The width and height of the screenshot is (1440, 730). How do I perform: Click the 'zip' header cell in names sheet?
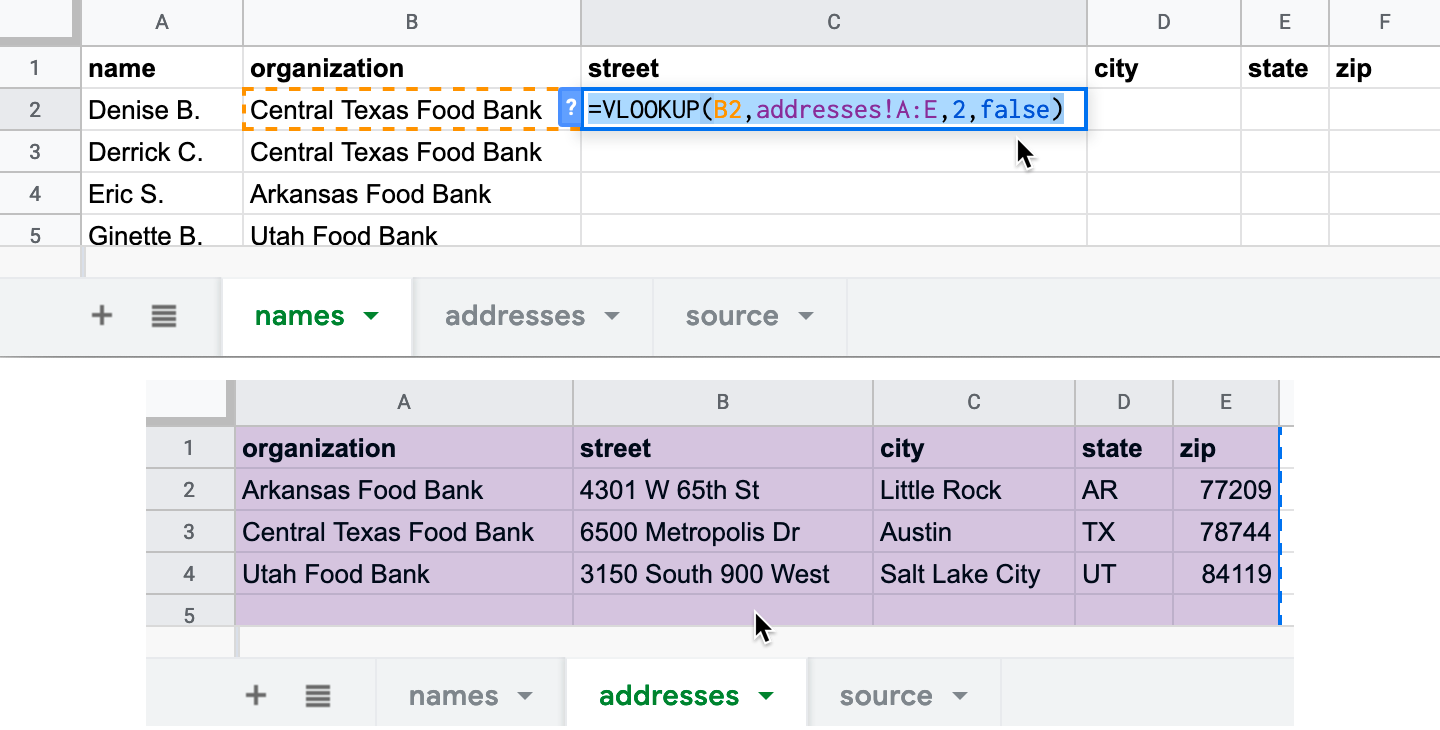[1385, 68]
